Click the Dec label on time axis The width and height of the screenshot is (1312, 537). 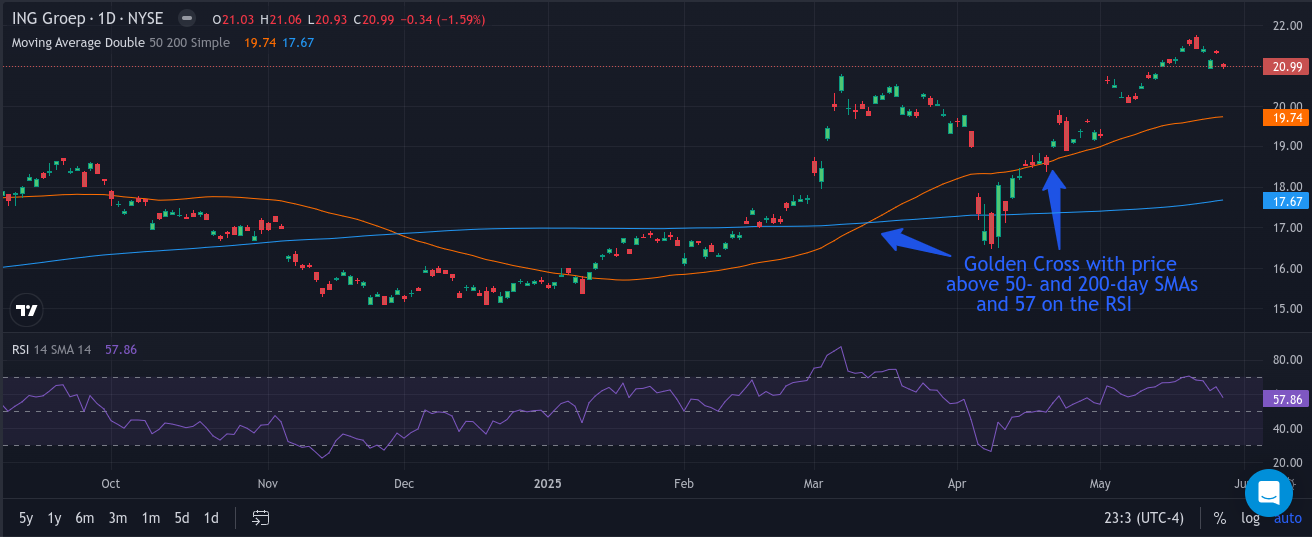(x=404, y=483)
